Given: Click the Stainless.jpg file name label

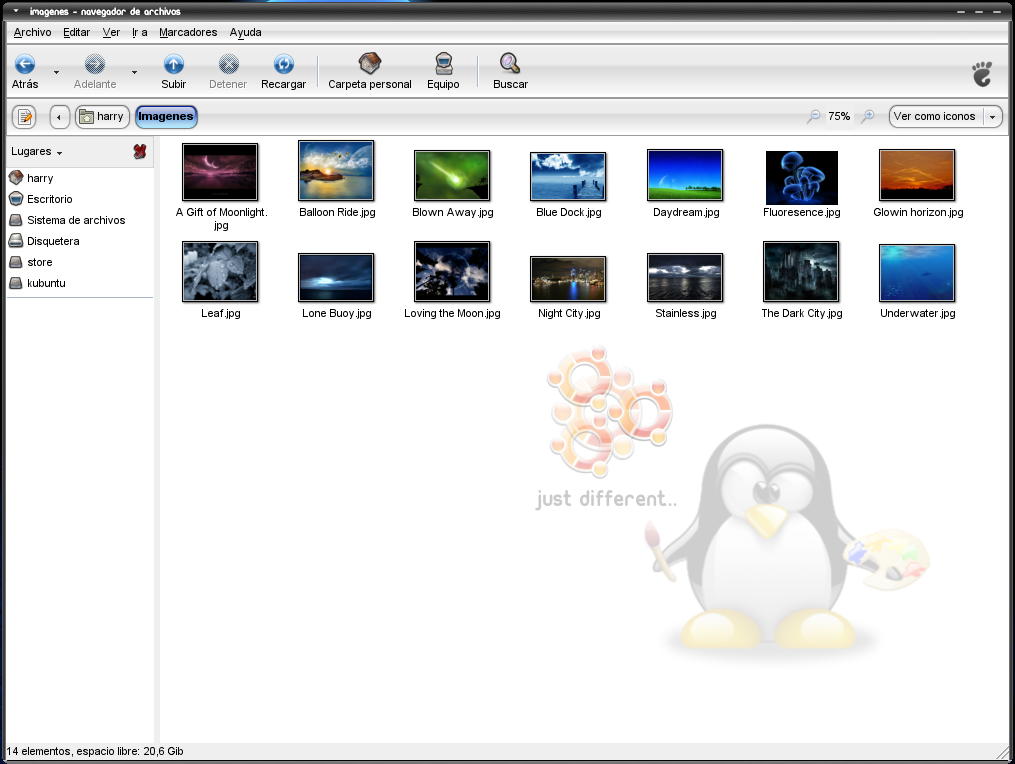Looking at the screenshot, I should (686, 313).
